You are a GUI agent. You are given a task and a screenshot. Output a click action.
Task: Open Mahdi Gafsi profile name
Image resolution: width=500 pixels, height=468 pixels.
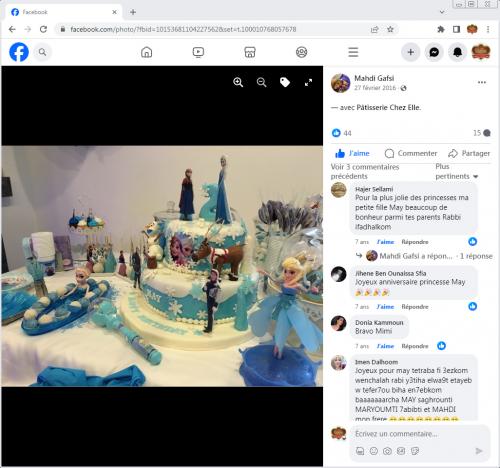pos(374,78)
